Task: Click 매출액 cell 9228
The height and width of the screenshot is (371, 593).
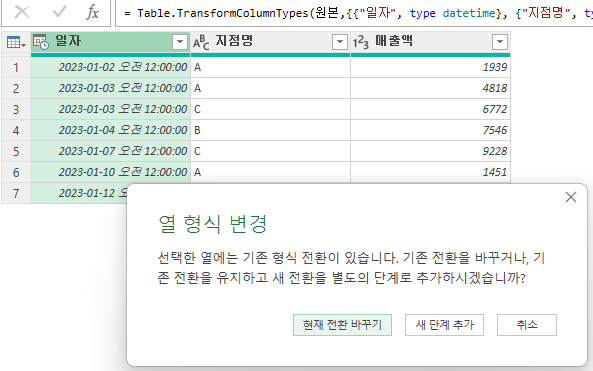Action: [430, 151]
